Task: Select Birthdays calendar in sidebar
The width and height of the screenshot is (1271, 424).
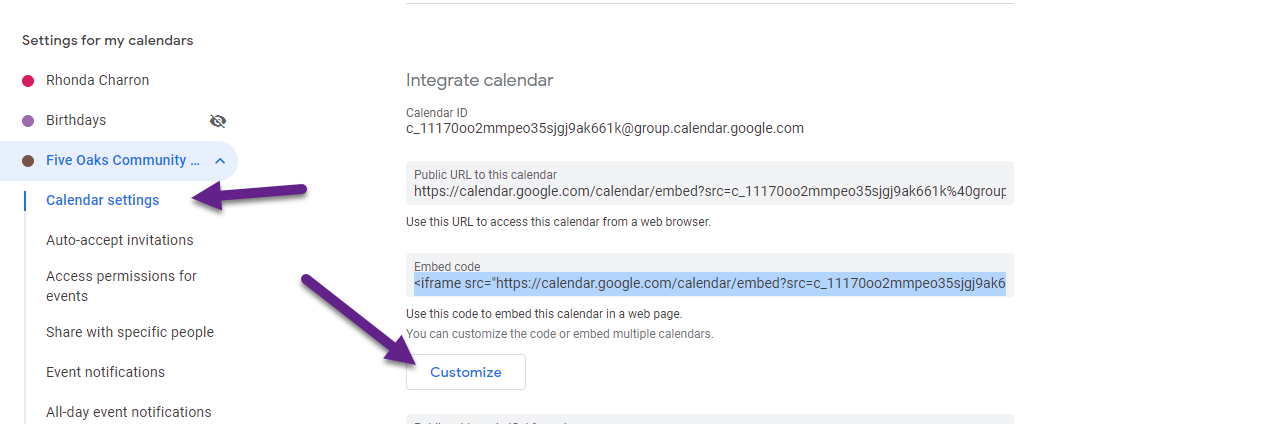Action: point(76,120)
